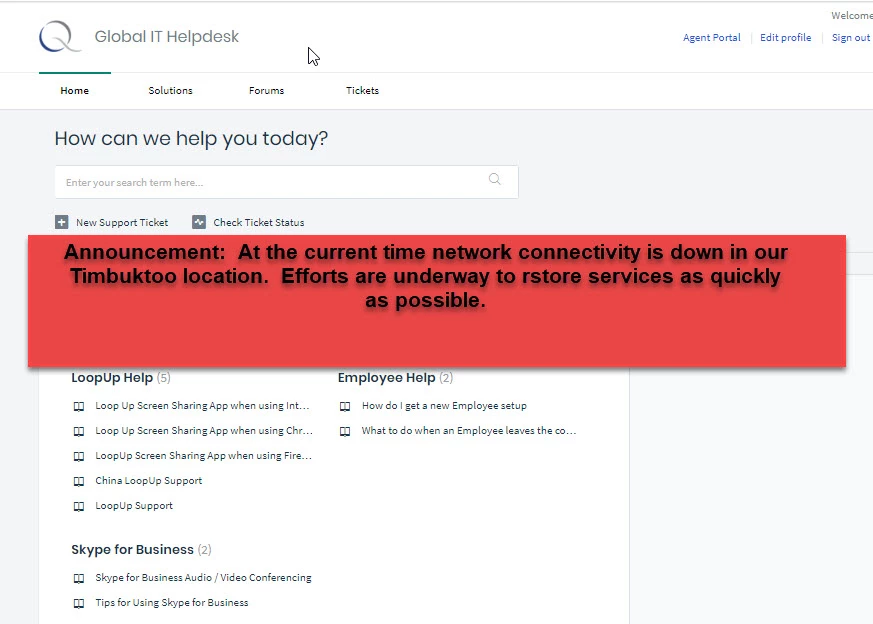The height and width of the screenshot is (624, 873).
Task: Click the Global IT Helpdesk Q logo
Action: point(60,37)
